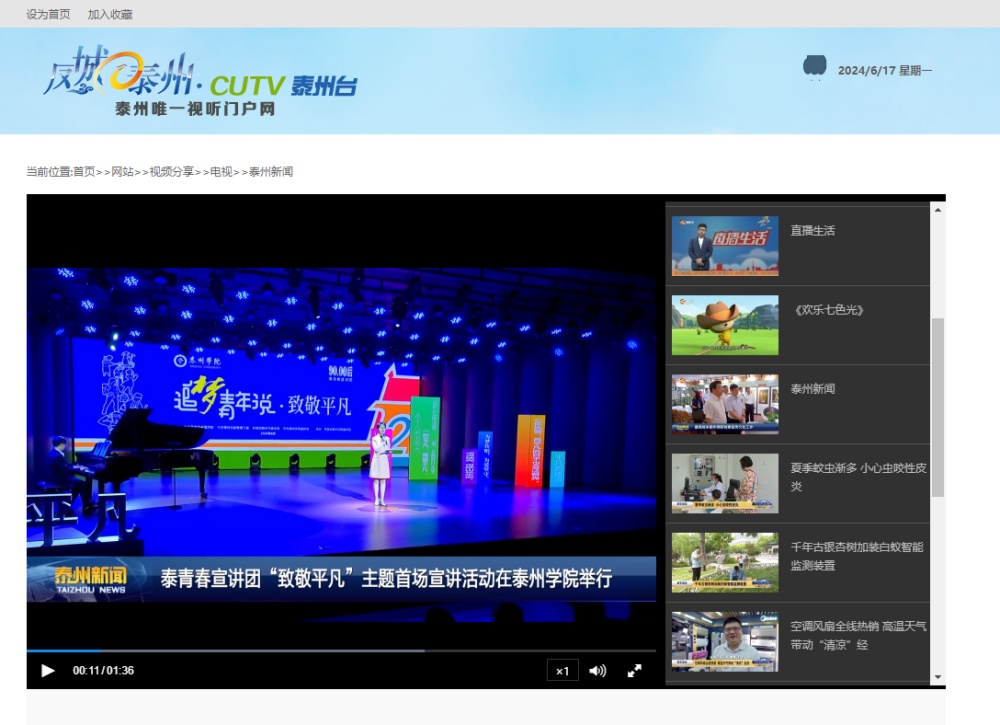Open the 直播生活 video thumbnail

coord(724,245)
